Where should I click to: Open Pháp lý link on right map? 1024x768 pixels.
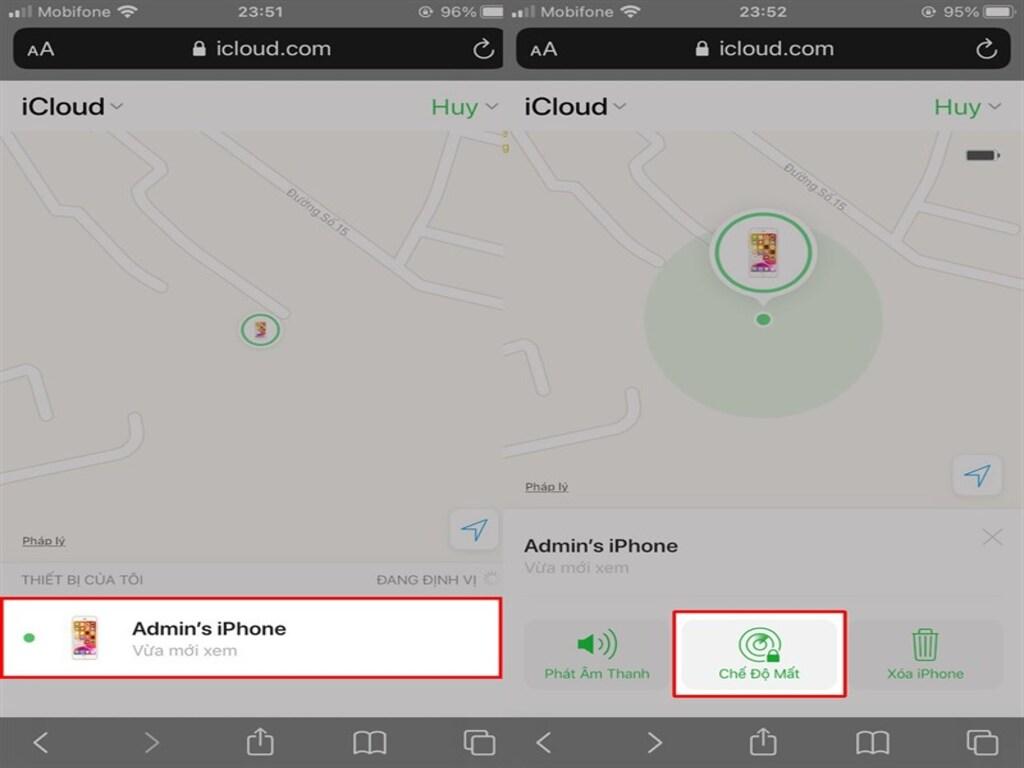tap(547, 487)
